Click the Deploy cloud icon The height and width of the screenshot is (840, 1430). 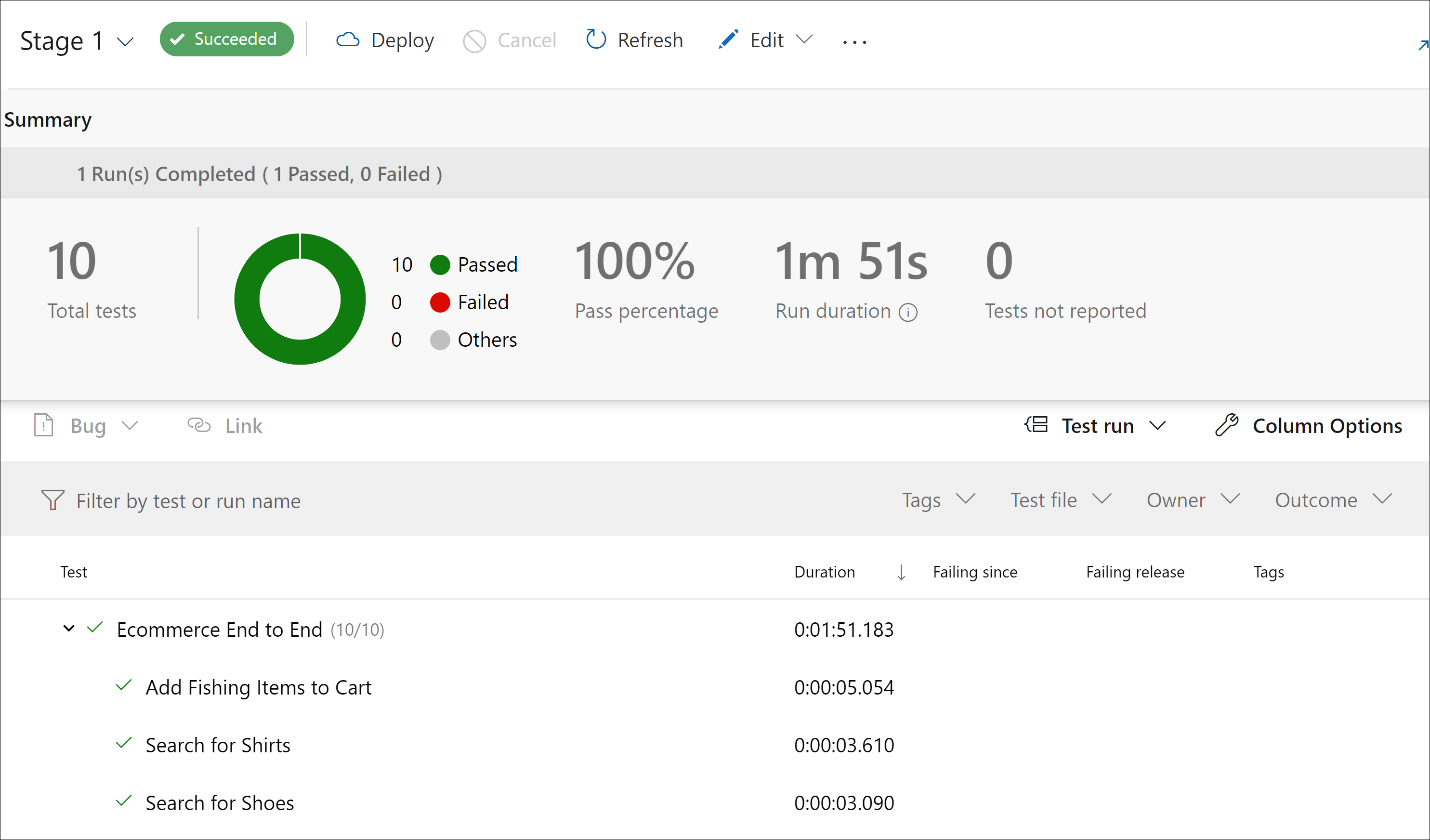click(348, 39)
